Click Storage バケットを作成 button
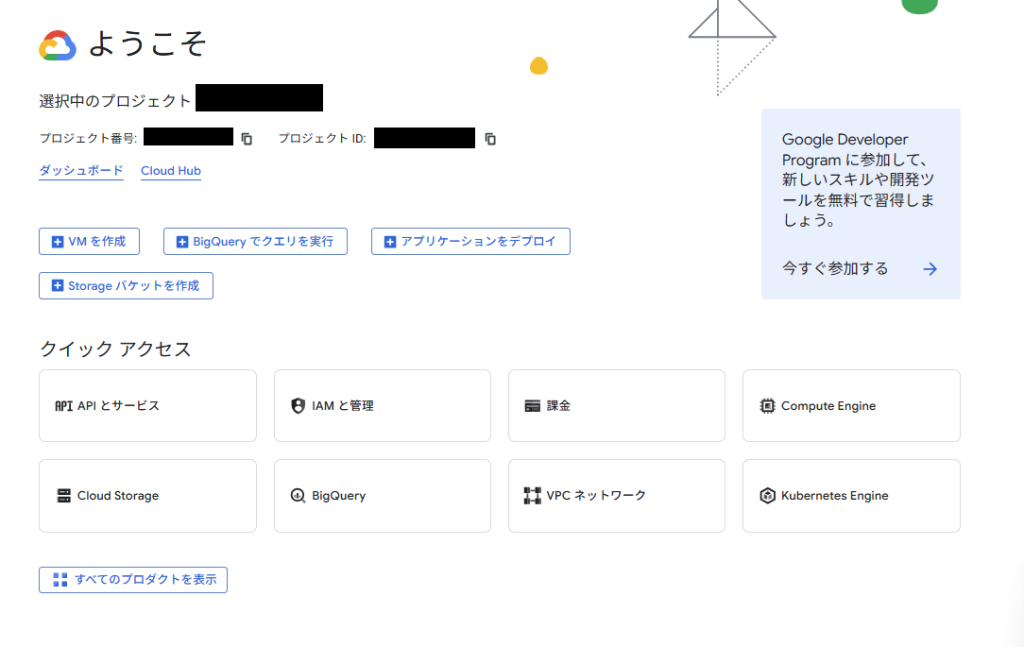The image size is (1024, 647). tap(126, 286)
